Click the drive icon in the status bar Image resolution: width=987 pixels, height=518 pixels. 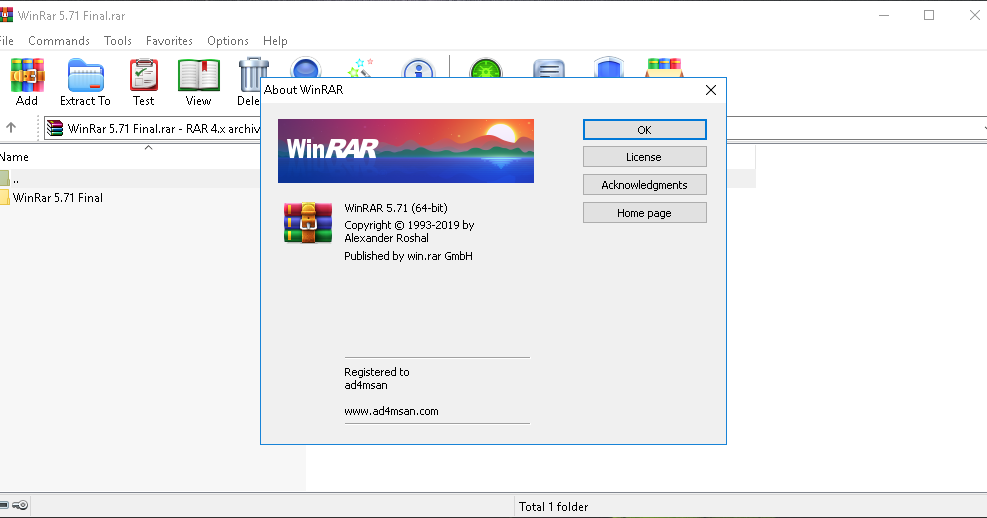pos(4,505)
